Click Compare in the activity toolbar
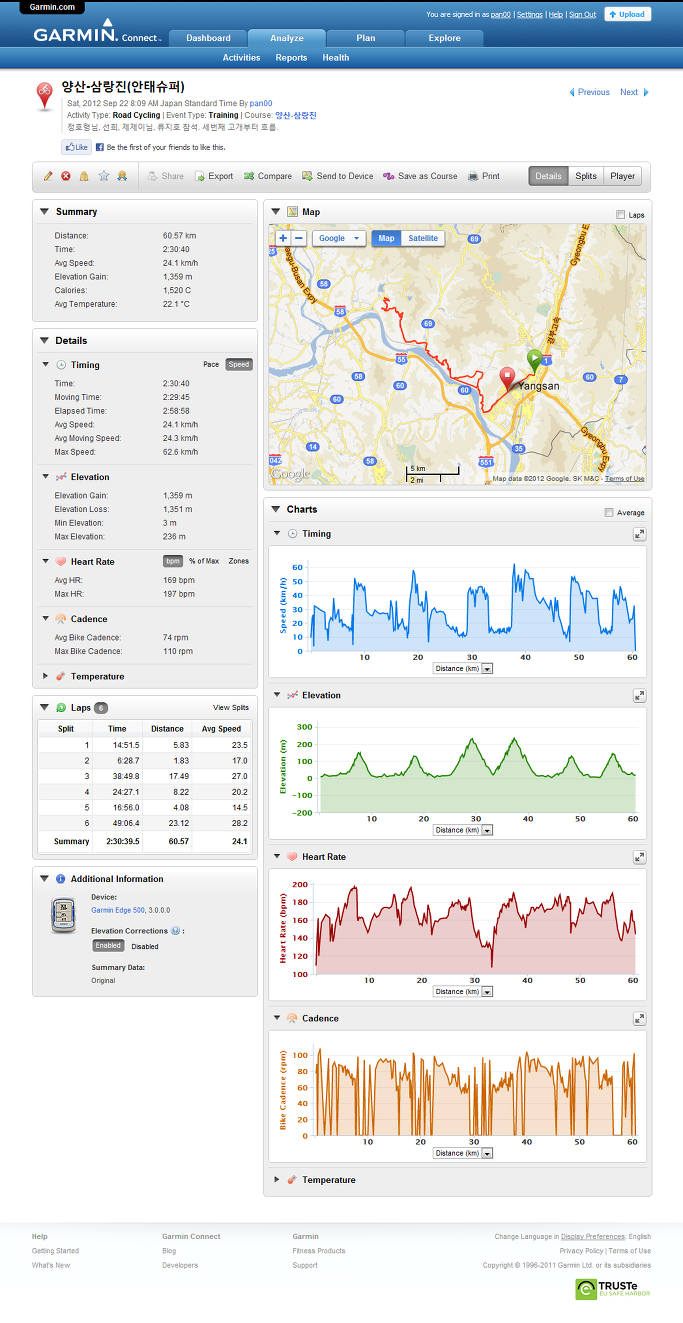The width and height of the screenshot is (683, 1323). click(268, 176)
